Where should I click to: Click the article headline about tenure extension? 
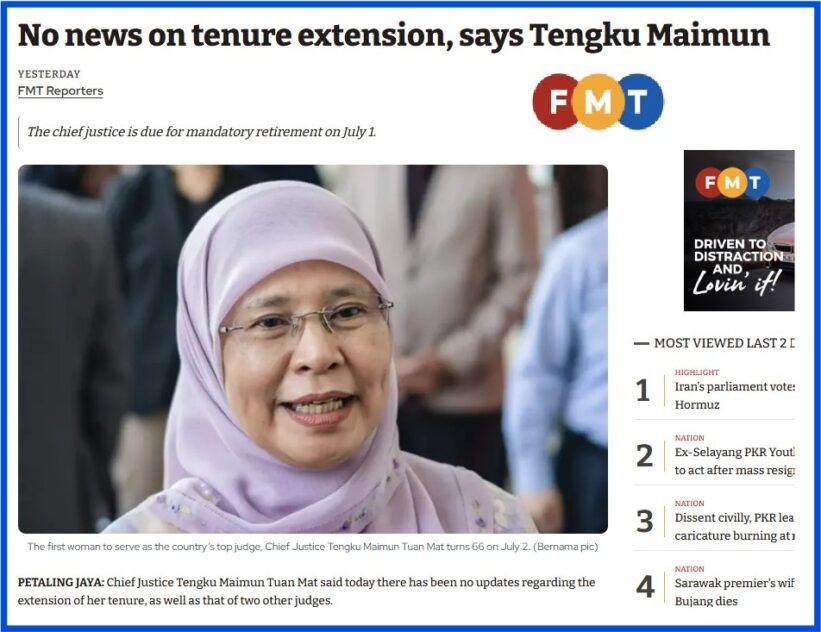394,36
